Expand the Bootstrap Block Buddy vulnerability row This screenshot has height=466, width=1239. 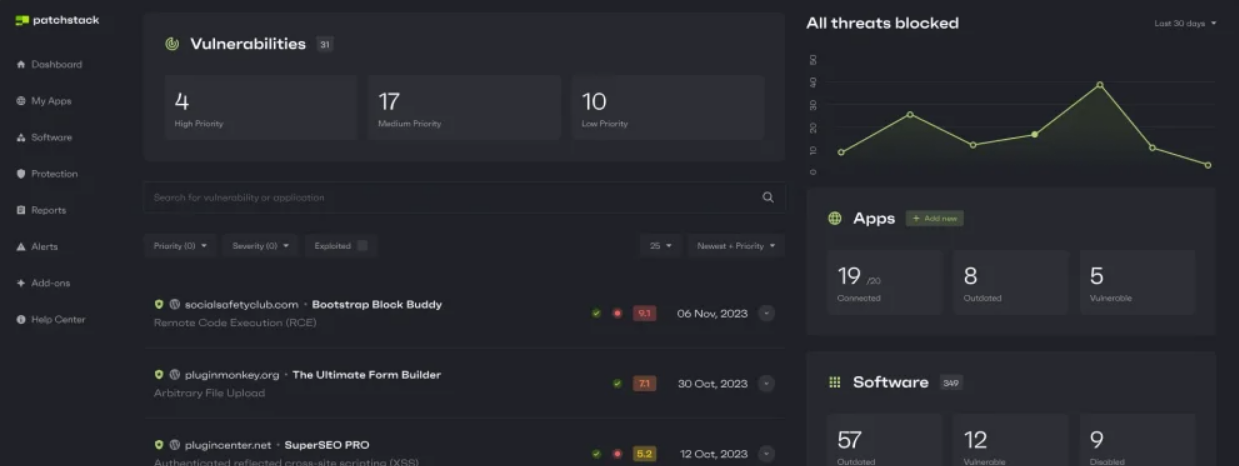click(x=766, y=313)
